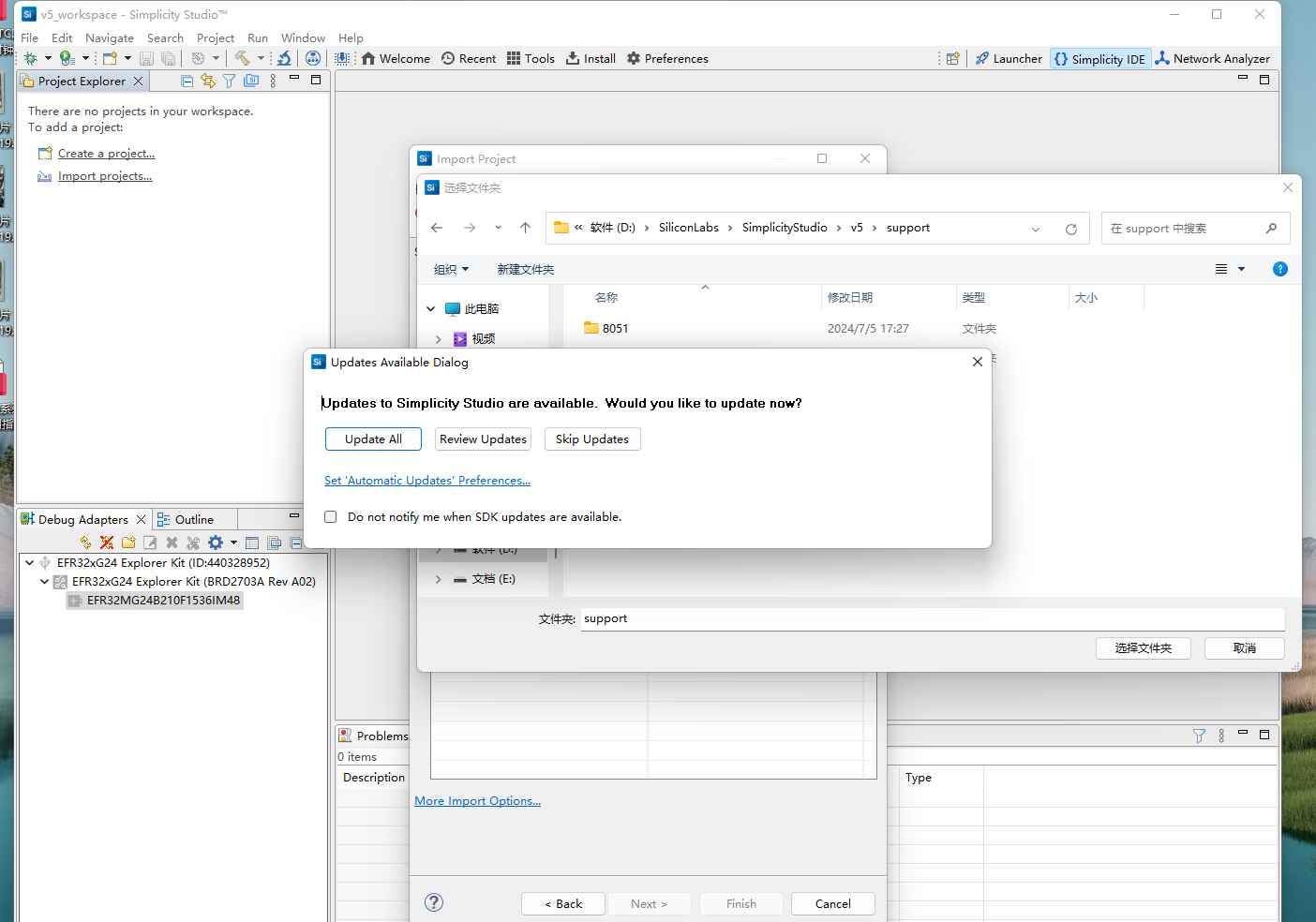This screenshot has width=1316, height=922.
Task: Refresh the Debug Adapters list
Action: [x=86, y=543]
